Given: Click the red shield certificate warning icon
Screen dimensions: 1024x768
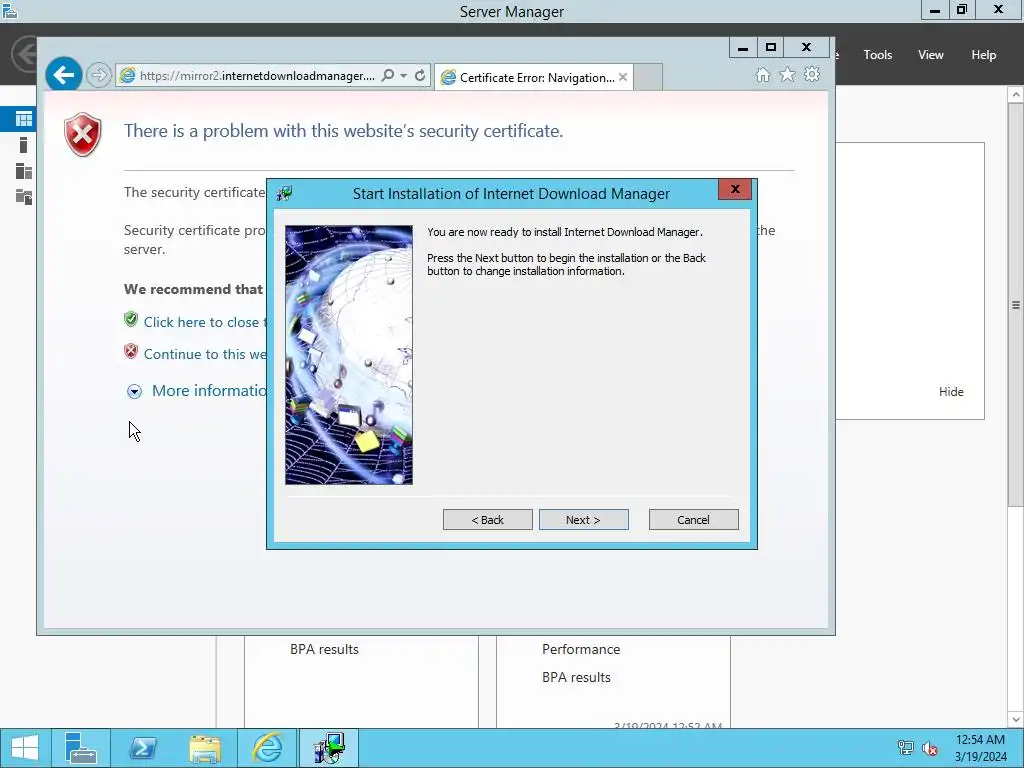Looking at the screenshot, I should pos(82,135).
